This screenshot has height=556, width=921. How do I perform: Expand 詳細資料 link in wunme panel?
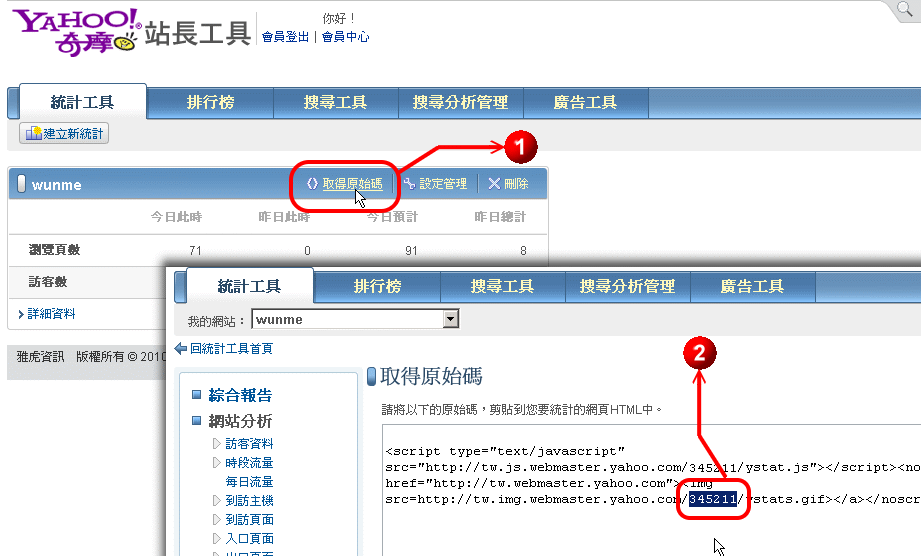click(x=51, y=314)
